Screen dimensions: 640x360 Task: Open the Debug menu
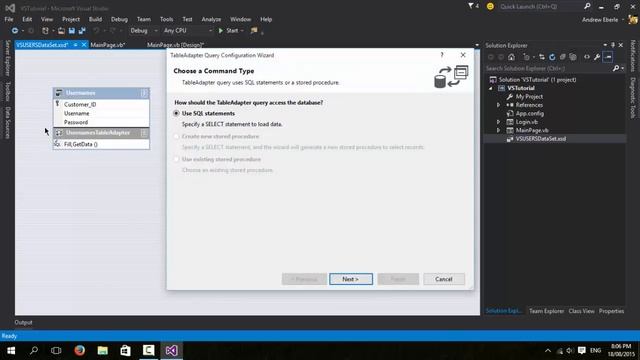click(119, 19)
